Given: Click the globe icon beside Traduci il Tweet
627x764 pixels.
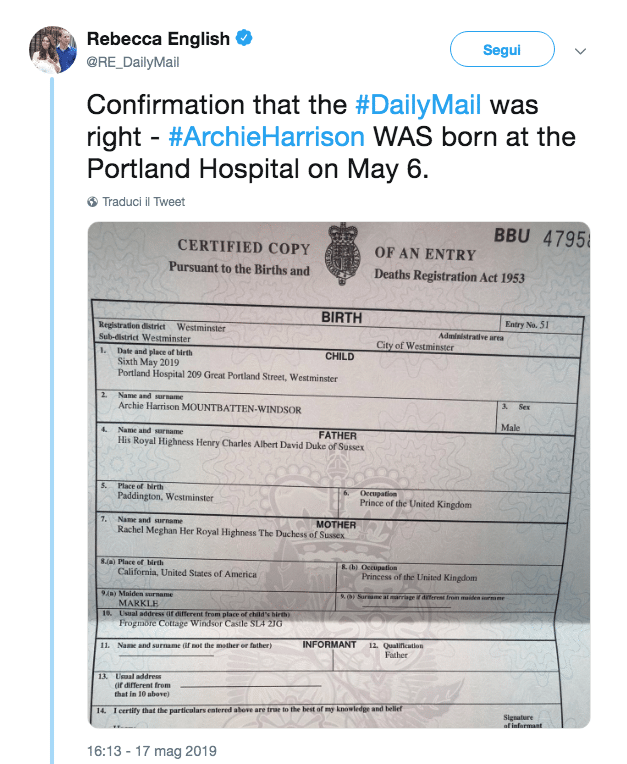Looking at the screenshot, I should pyautogui.click(x=93, y=202).
